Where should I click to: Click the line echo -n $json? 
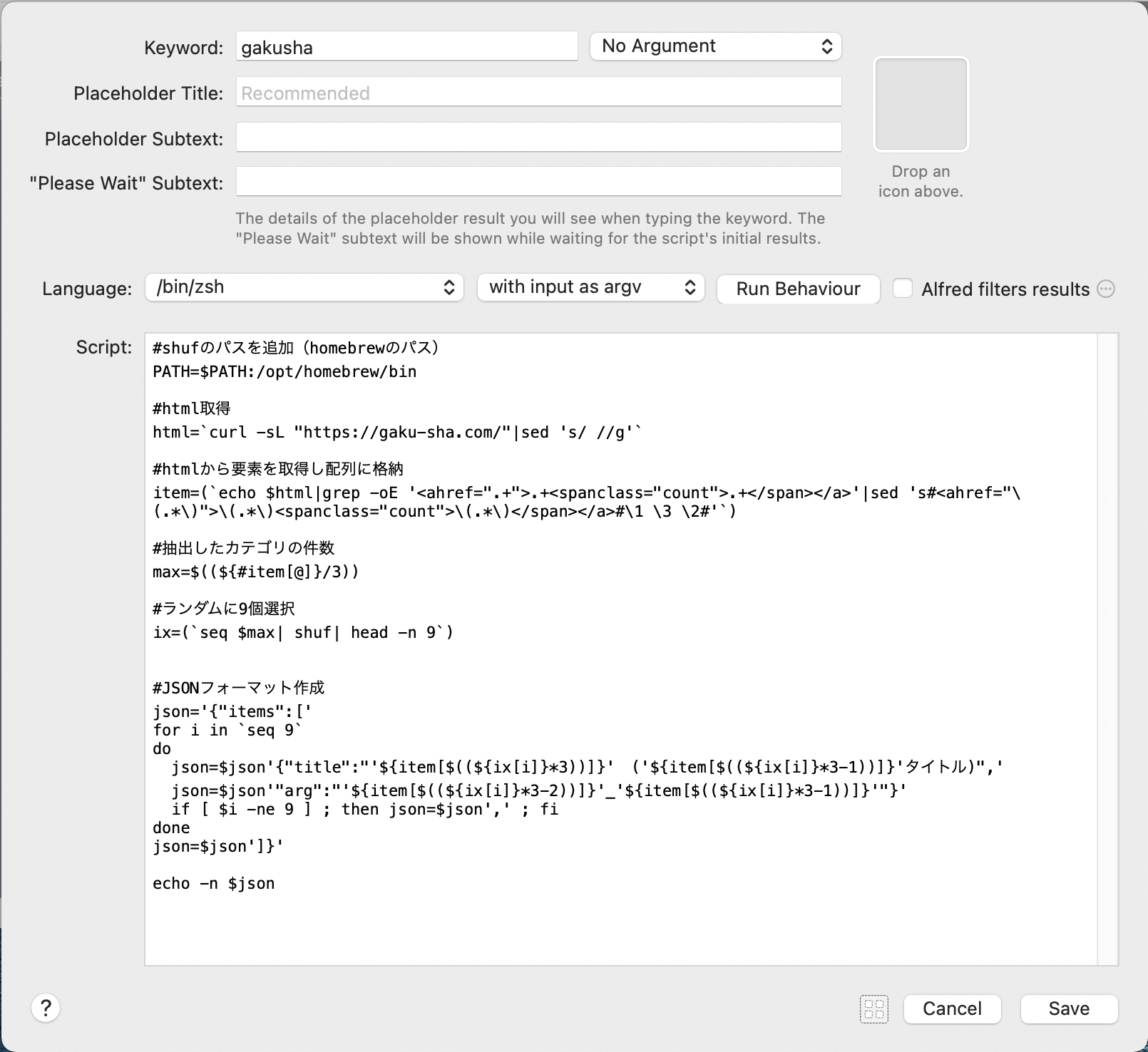click(214, 883)
